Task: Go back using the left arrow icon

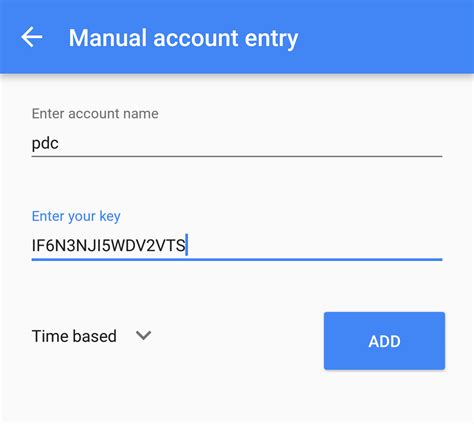Action: point(32,37)
